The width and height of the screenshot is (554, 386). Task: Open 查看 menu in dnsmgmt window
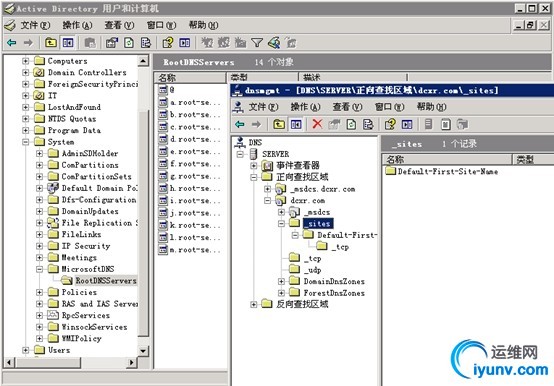(347, 107)
